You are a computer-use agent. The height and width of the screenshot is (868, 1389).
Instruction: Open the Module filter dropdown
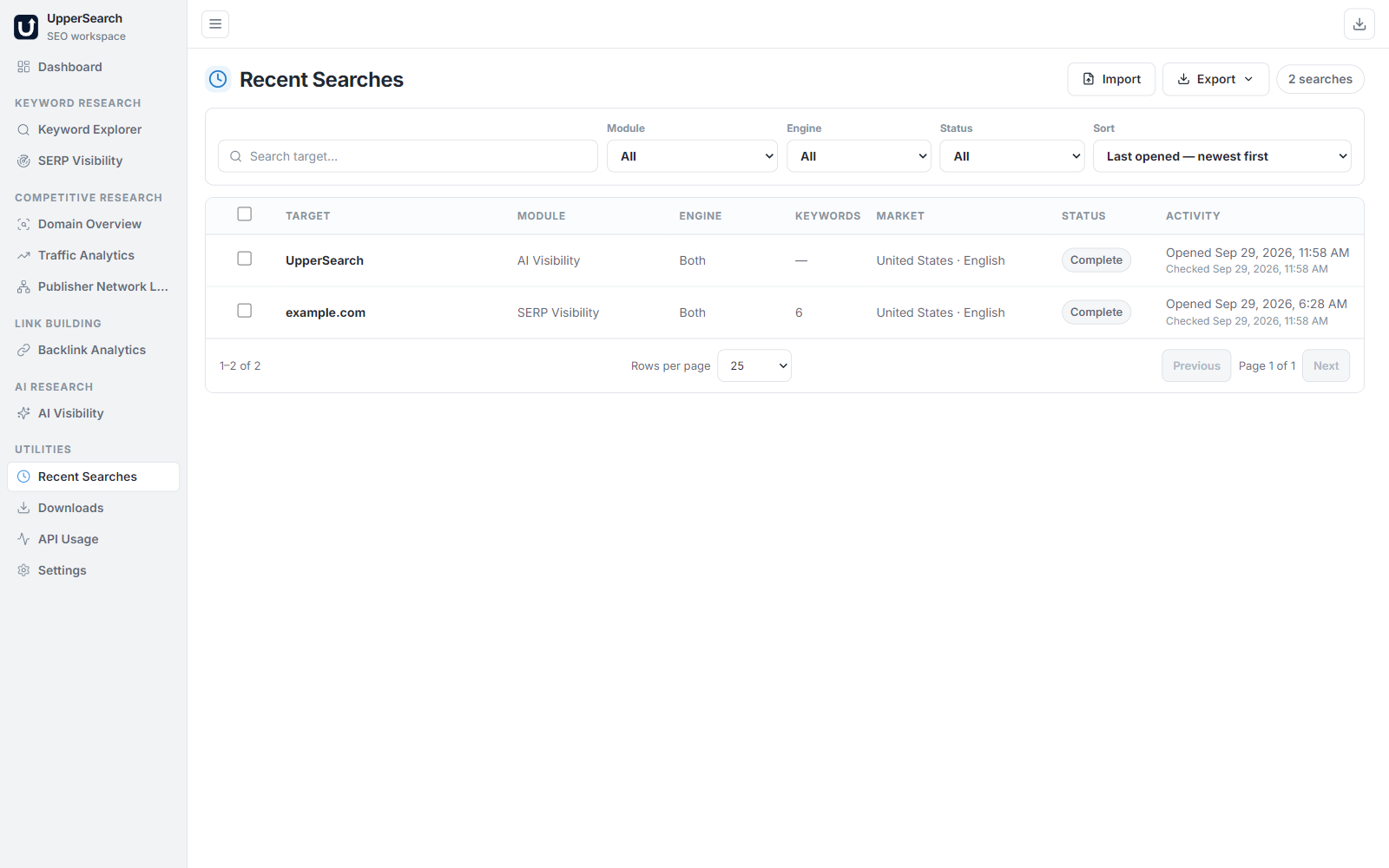[x=692, y=156]
